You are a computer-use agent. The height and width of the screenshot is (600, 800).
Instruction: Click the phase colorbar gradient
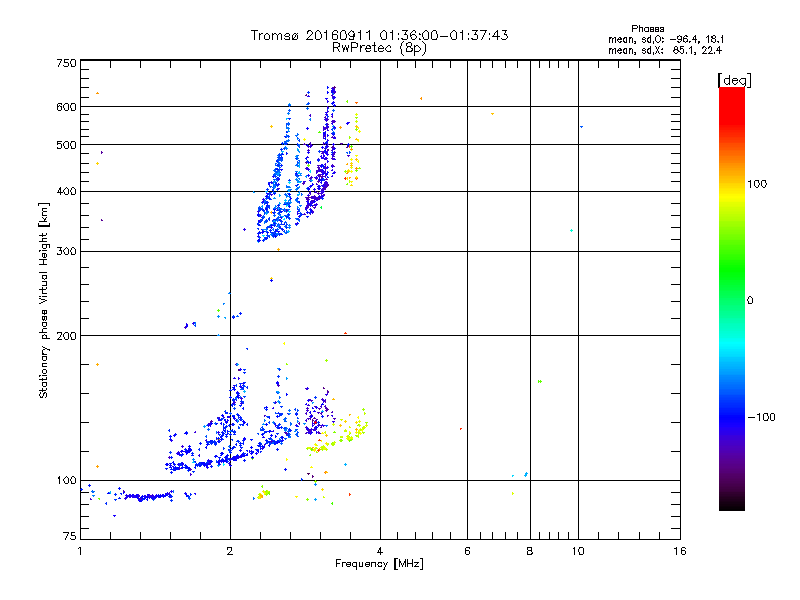pos(732,298)
